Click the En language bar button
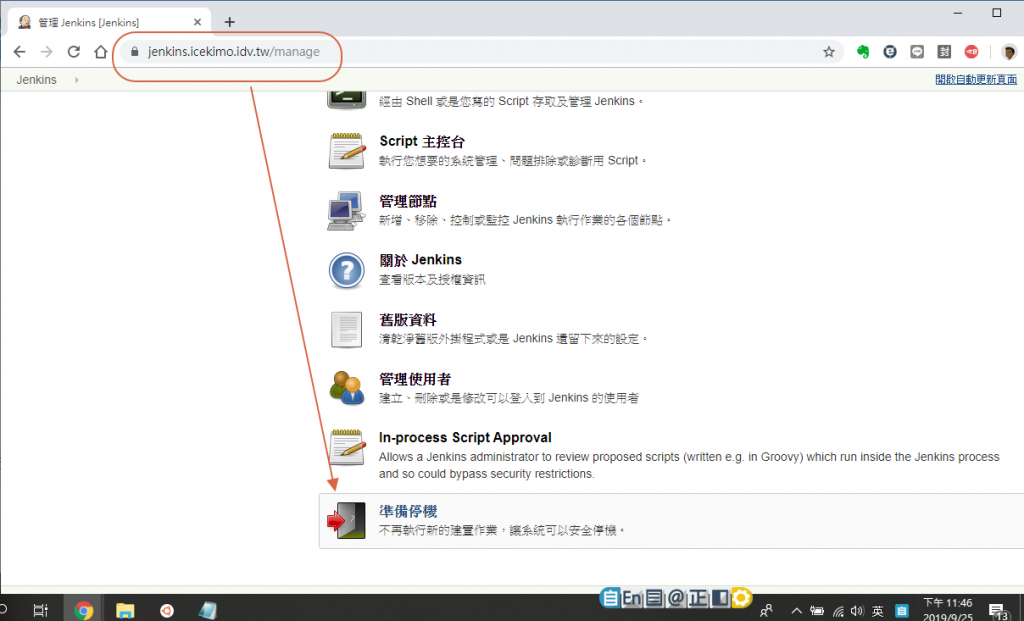1024x621 pixels. click(x=632, y=597)
